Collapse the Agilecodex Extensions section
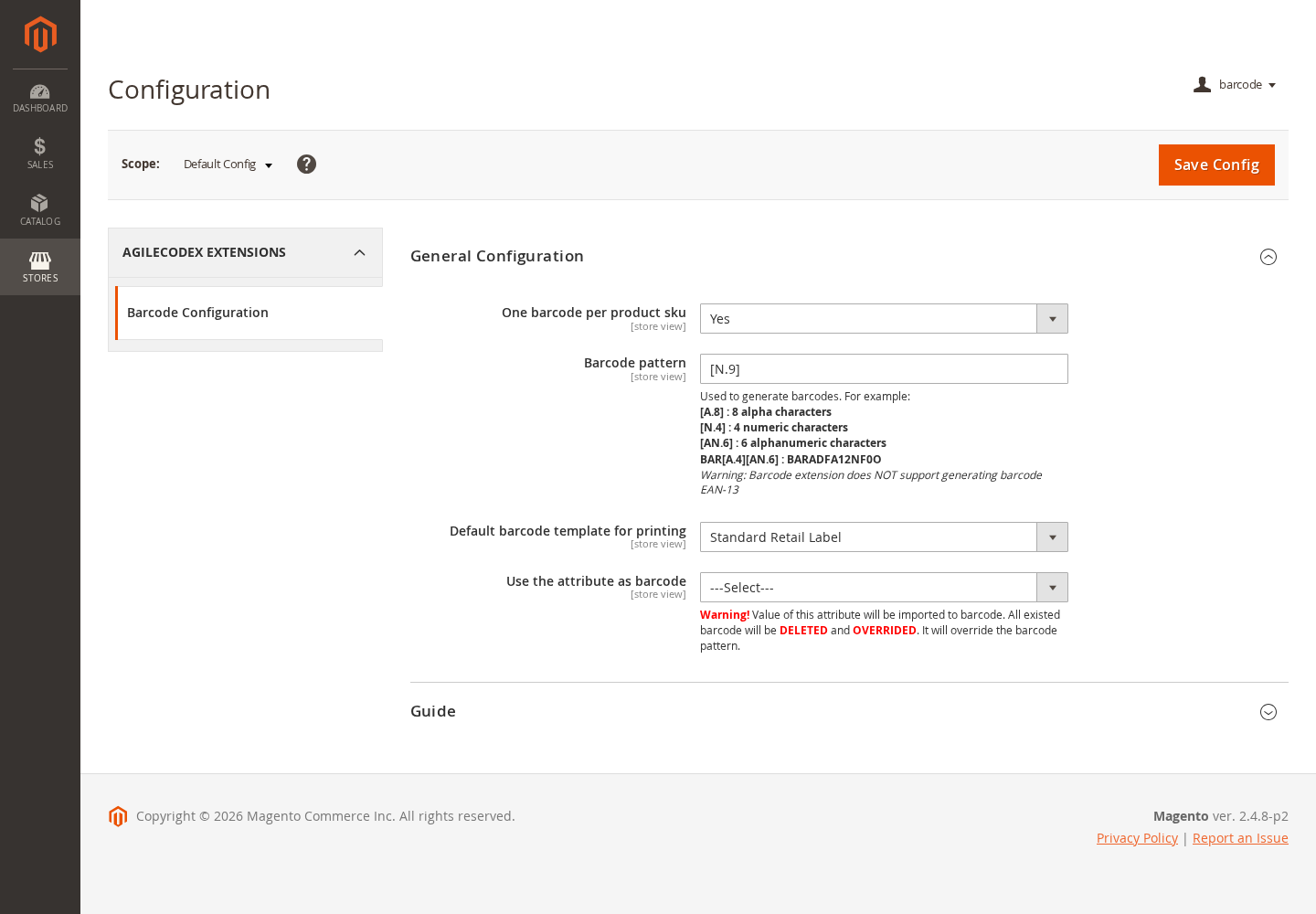The width and height of the screenshot is (1316, 914). pyautogui.click(x=245, y=252)
